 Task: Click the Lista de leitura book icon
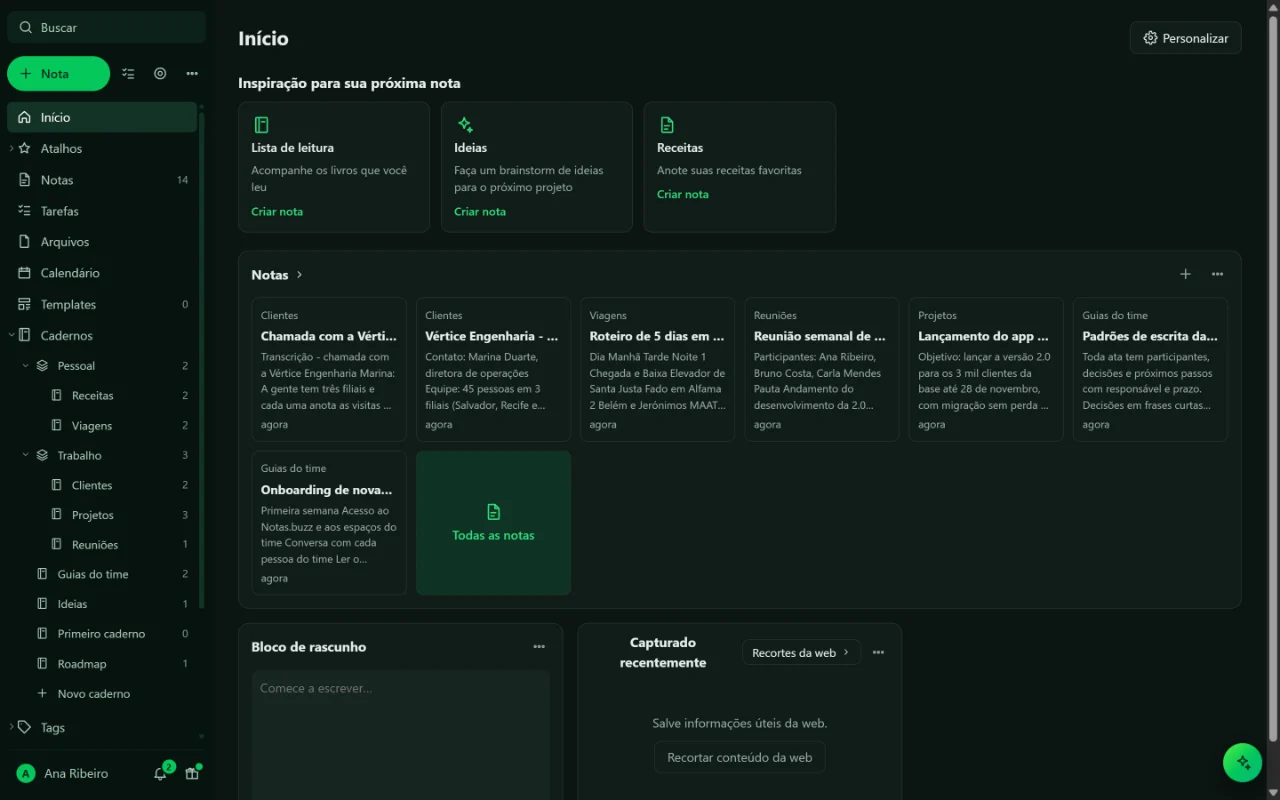(x=261, y=125)
